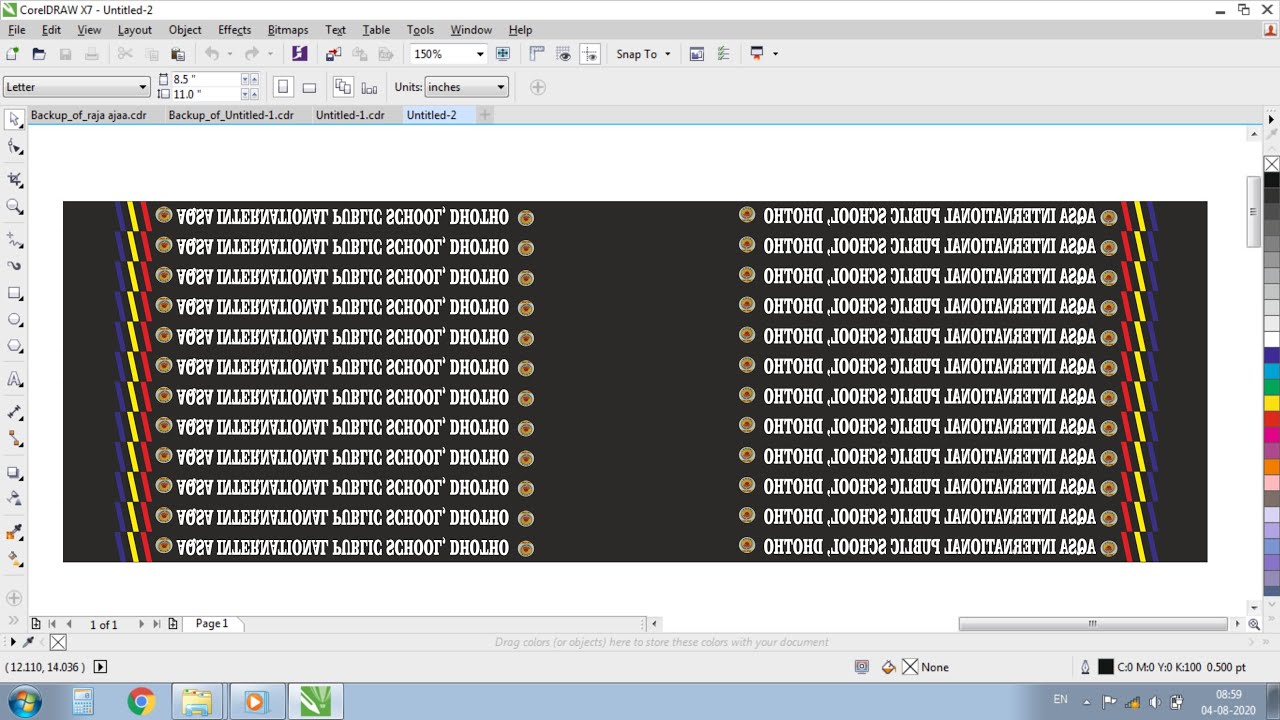Switch to Untitled-1.cdr document tab
The height and width of the screenshot is (720, 1280).
pos(350,115)
